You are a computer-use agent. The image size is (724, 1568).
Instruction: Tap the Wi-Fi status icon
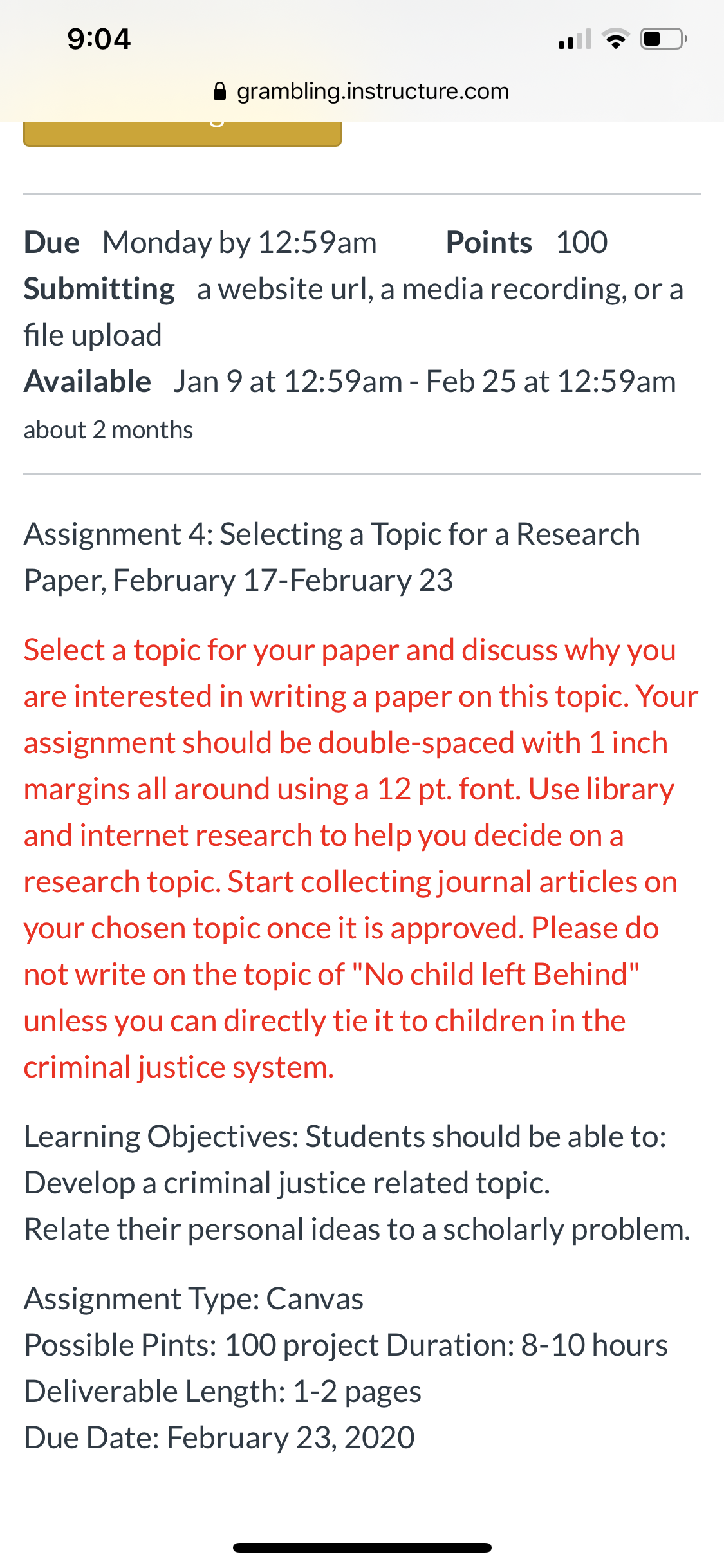click(616, 39)
